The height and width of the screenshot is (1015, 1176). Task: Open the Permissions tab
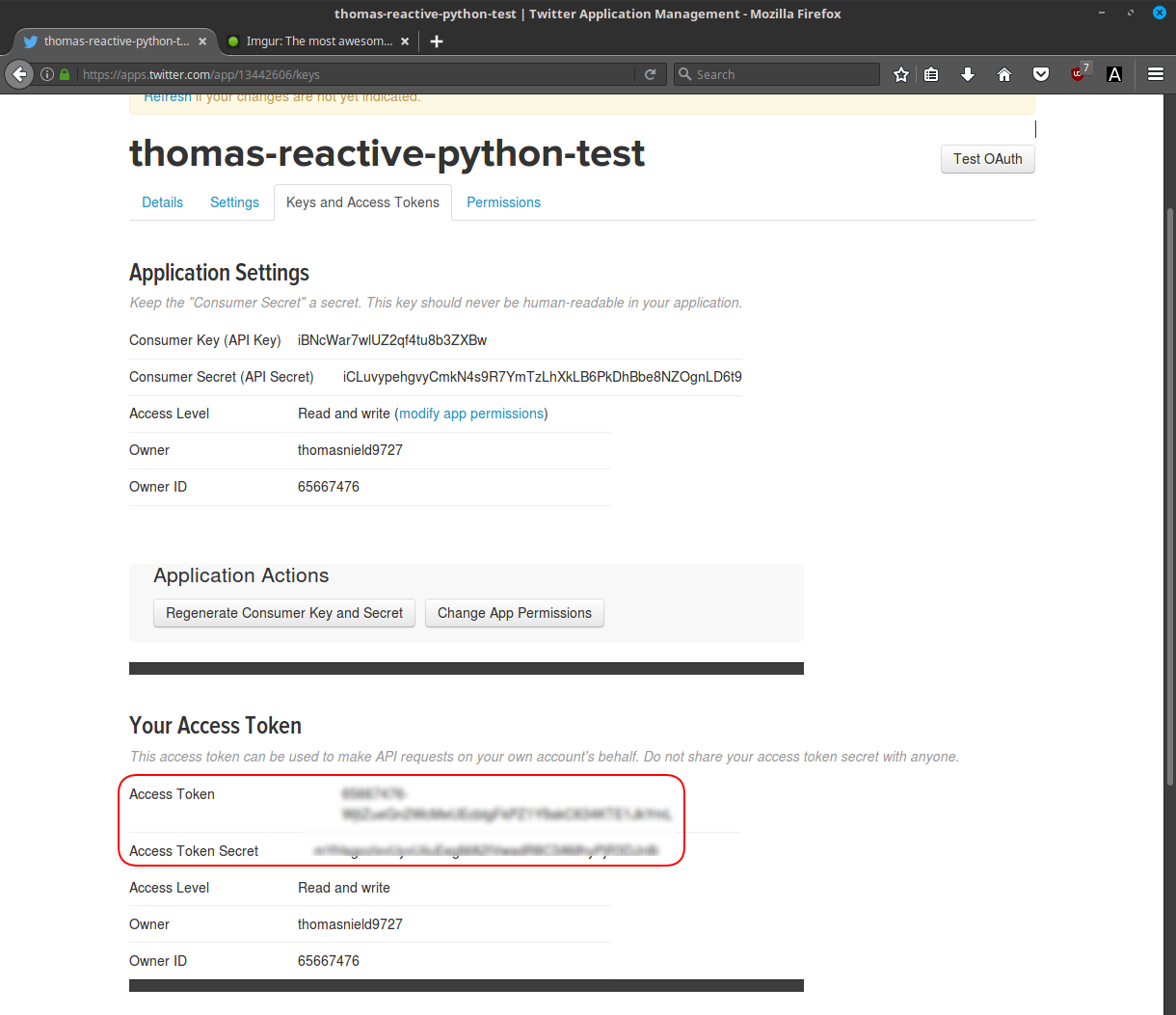[x=503, y=202]
